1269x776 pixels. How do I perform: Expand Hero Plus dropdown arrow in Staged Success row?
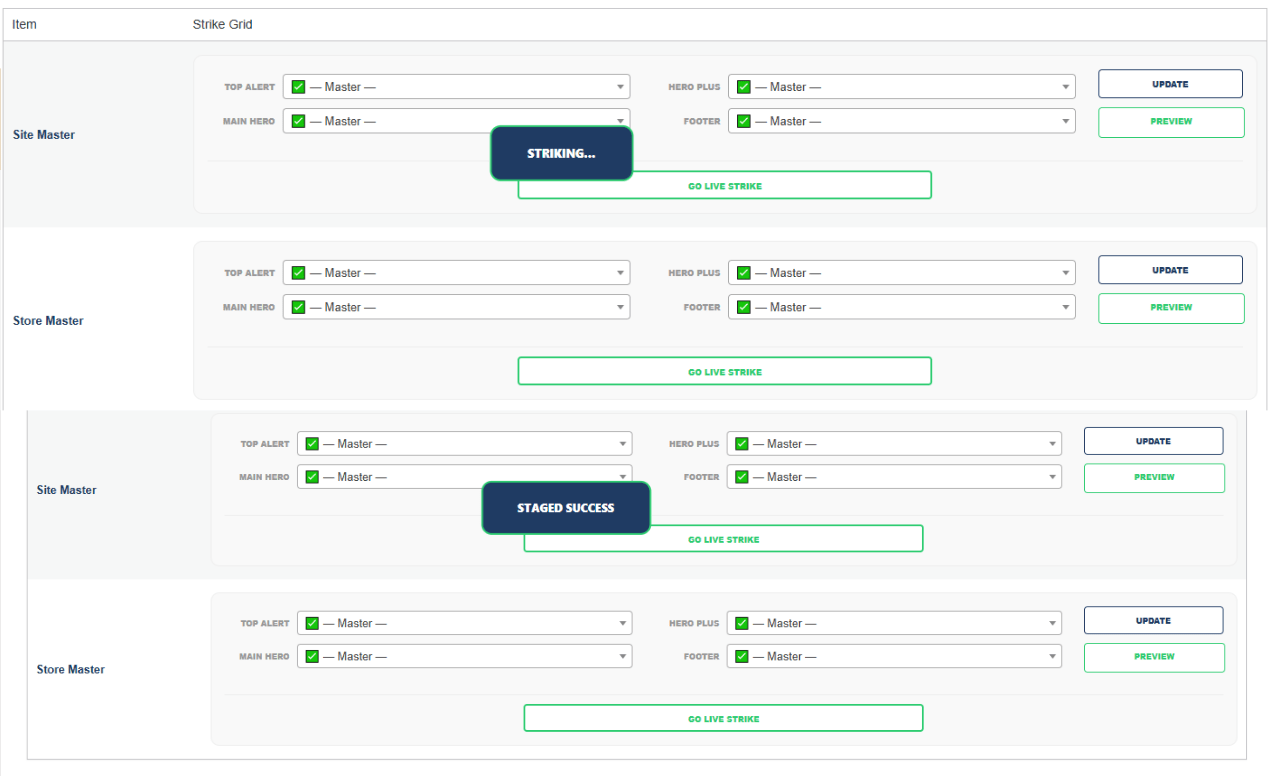[x=1052, y=444]
